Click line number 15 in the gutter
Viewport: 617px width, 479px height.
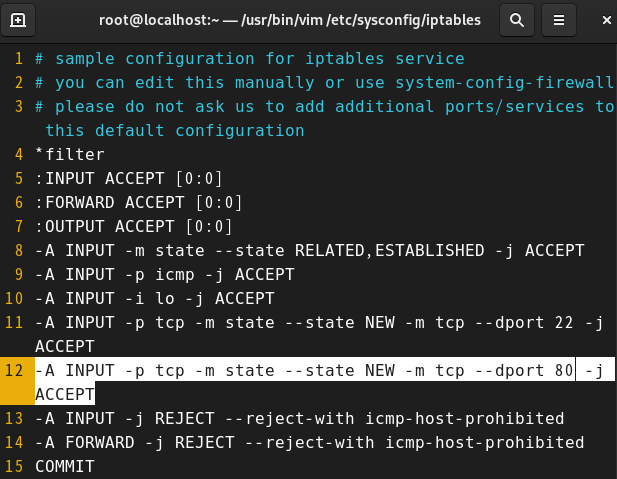(x=14, y=467)
